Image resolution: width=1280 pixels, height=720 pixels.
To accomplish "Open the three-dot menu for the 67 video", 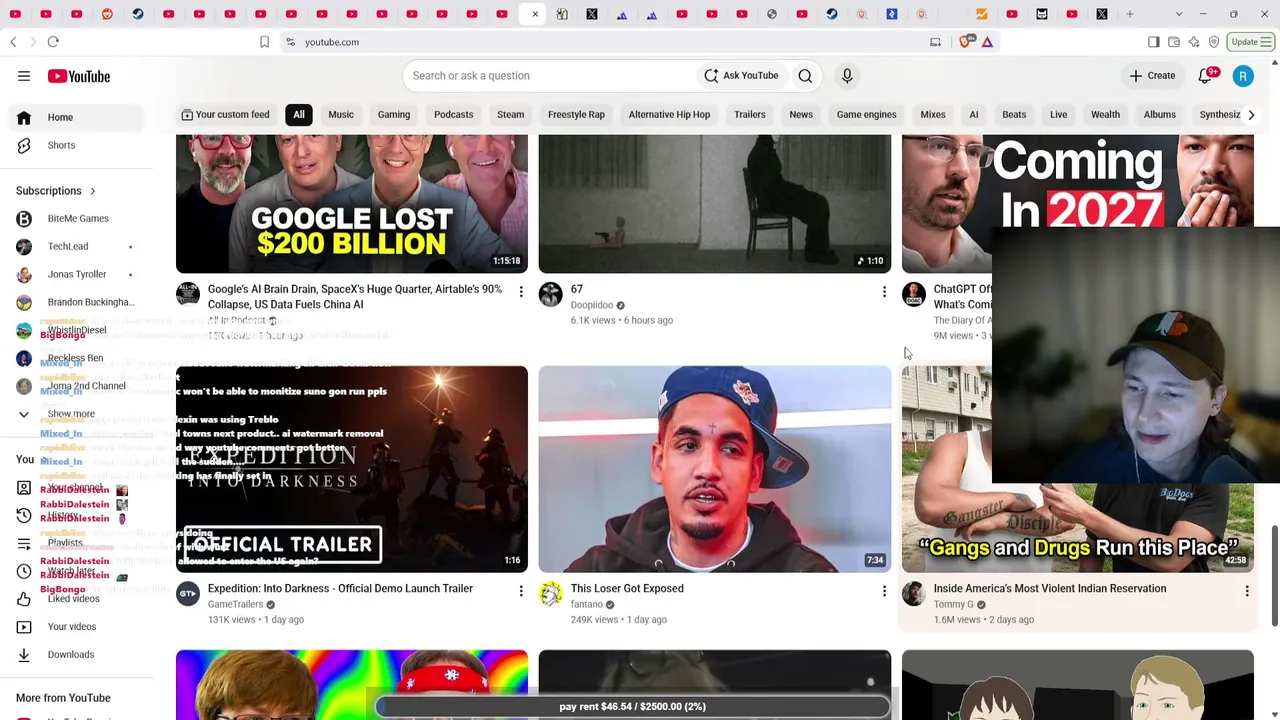I will 884,292.
